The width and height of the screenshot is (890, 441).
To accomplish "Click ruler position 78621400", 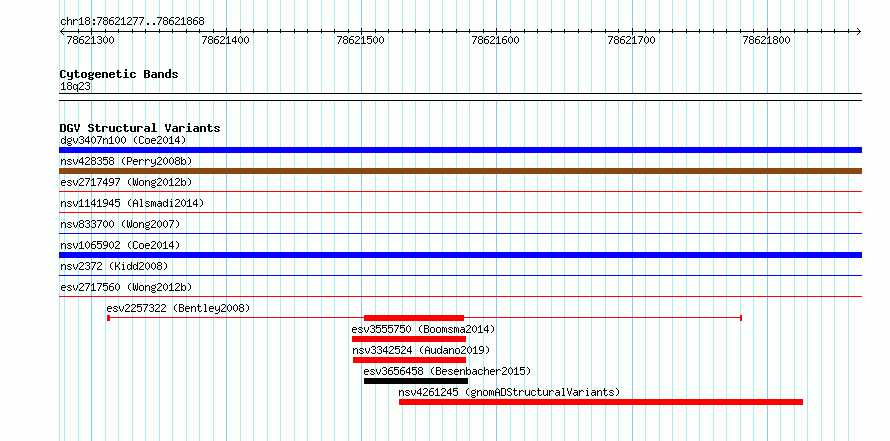I will pyautogui.click(x=225, y=40).
